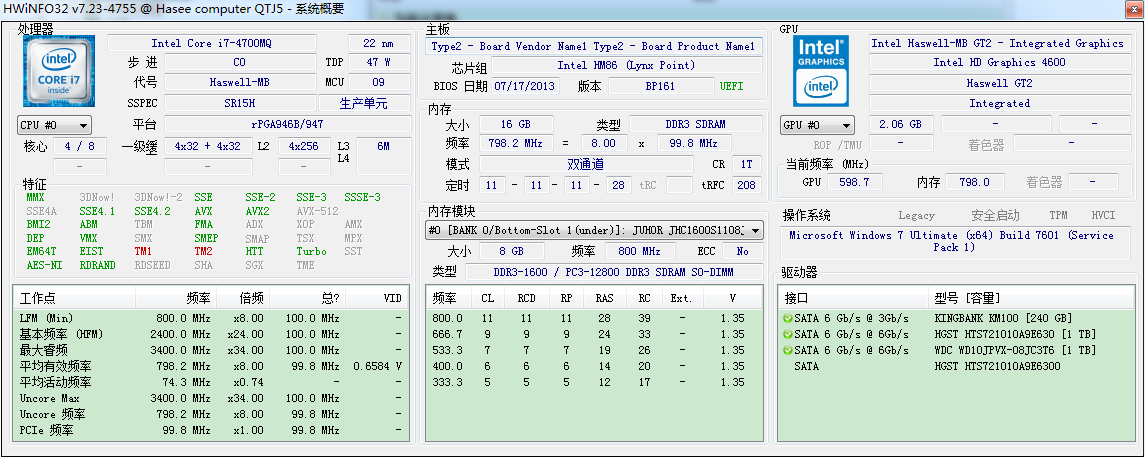The width and height of the screenshot is (1145, 458).
Task: Click the MMX feature flag
Action: coord(36,197)
